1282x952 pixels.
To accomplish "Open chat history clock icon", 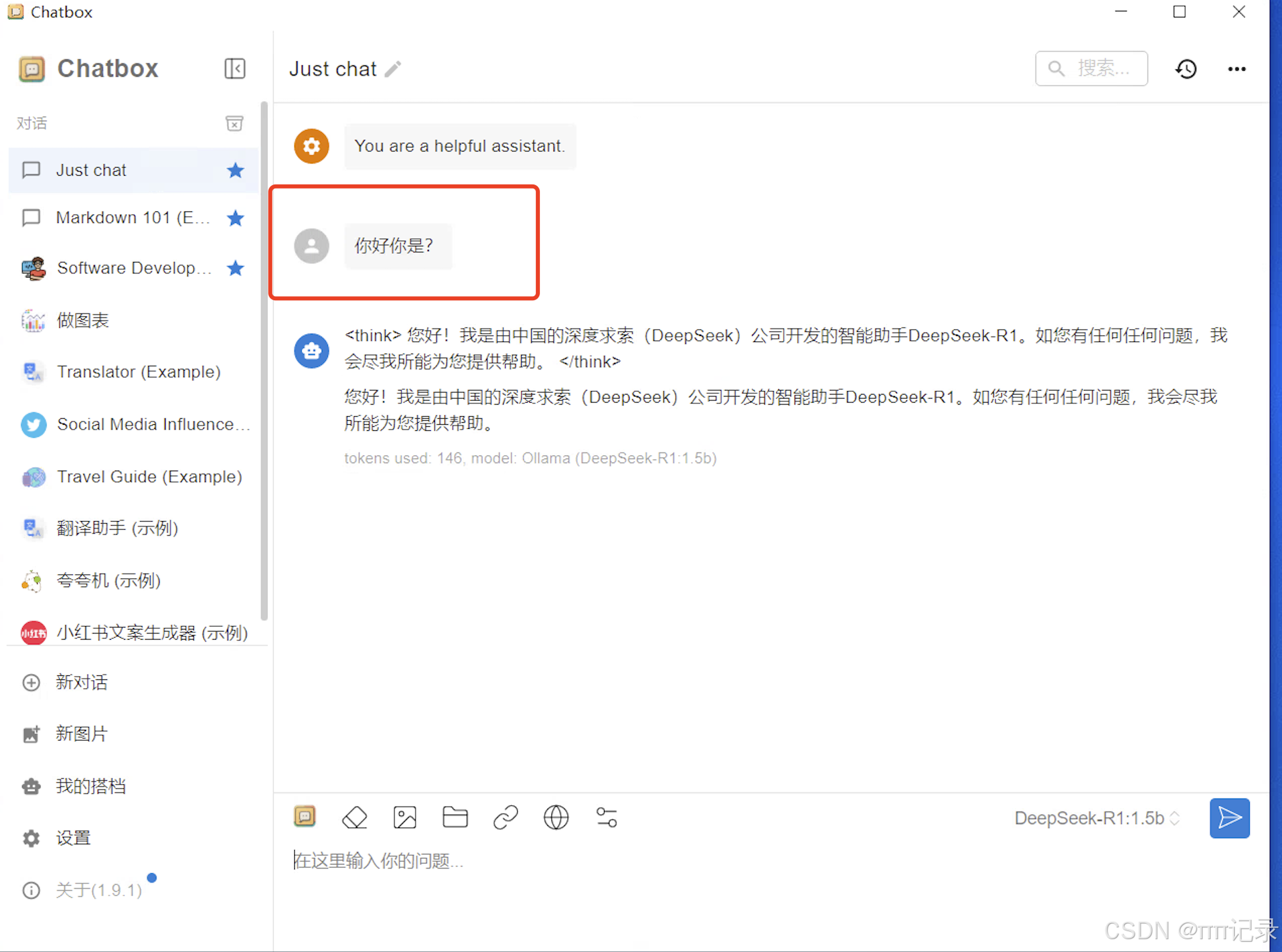I will pyautogui.click(x=1186, y=69).
